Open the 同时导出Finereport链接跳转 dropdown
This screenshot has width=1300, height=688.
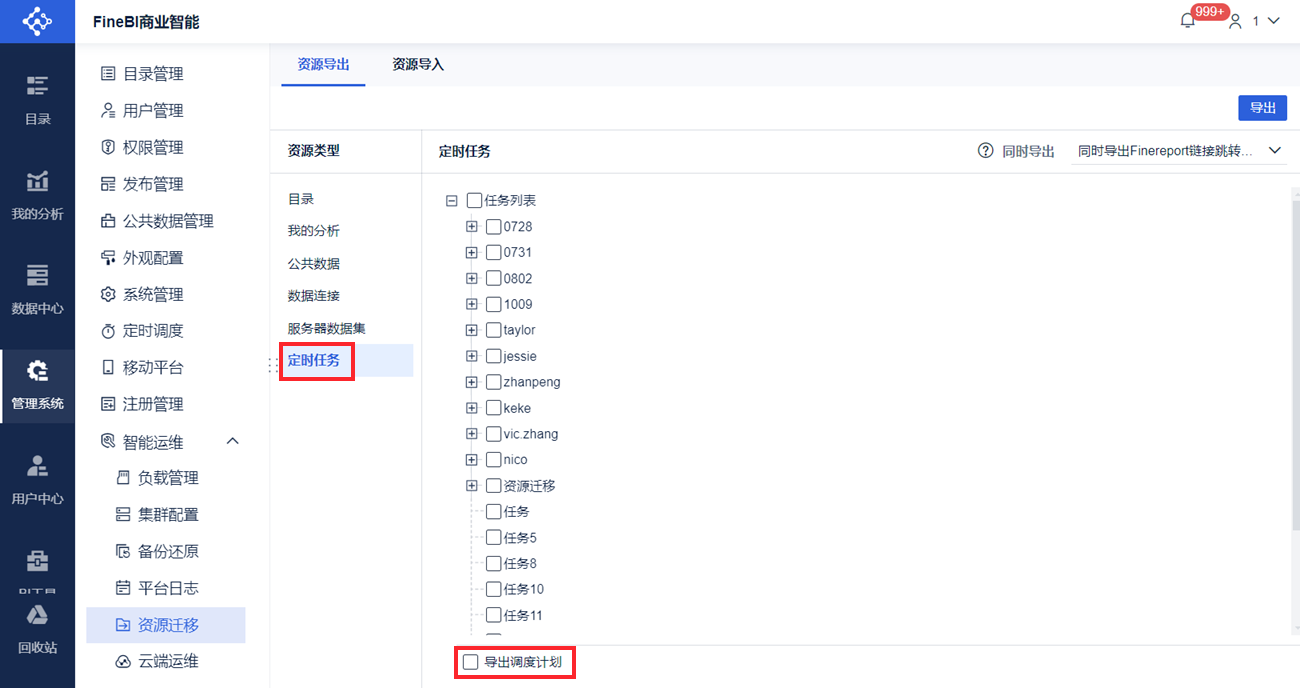tap(1178, 151)
